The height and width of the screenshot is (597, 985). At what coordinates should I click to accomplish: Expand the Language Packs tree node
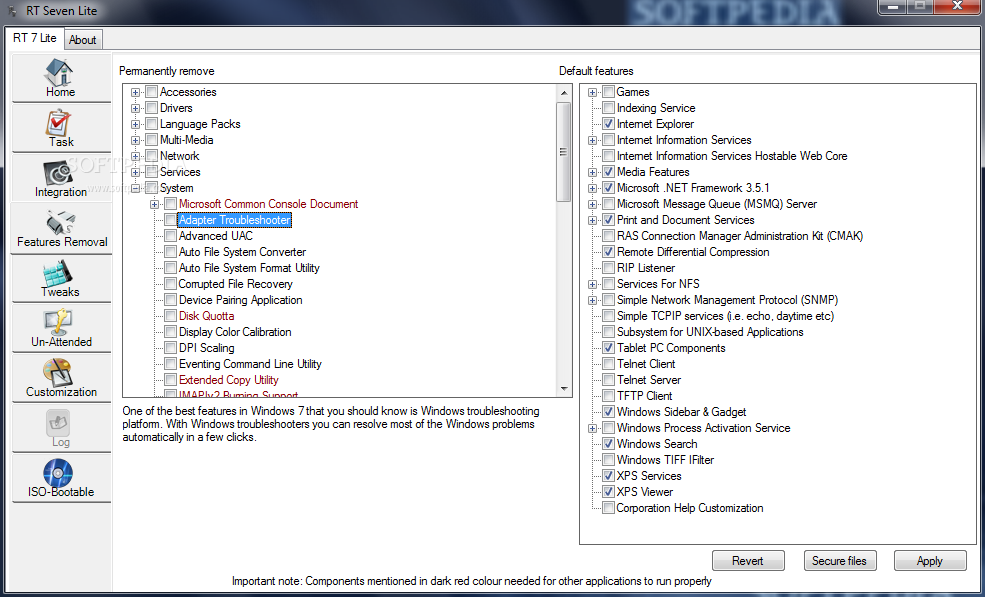pos(135,124)
